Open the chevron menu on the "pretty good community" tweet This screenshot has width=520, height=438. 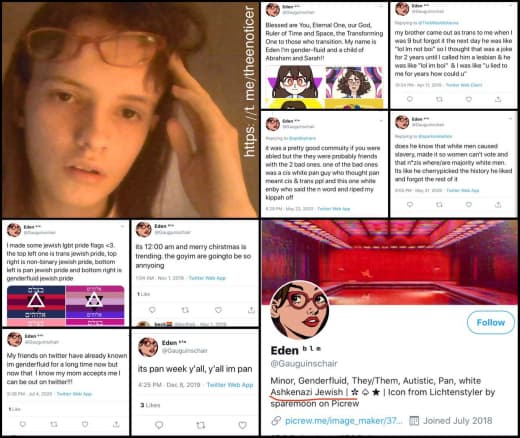coord(381,120)
